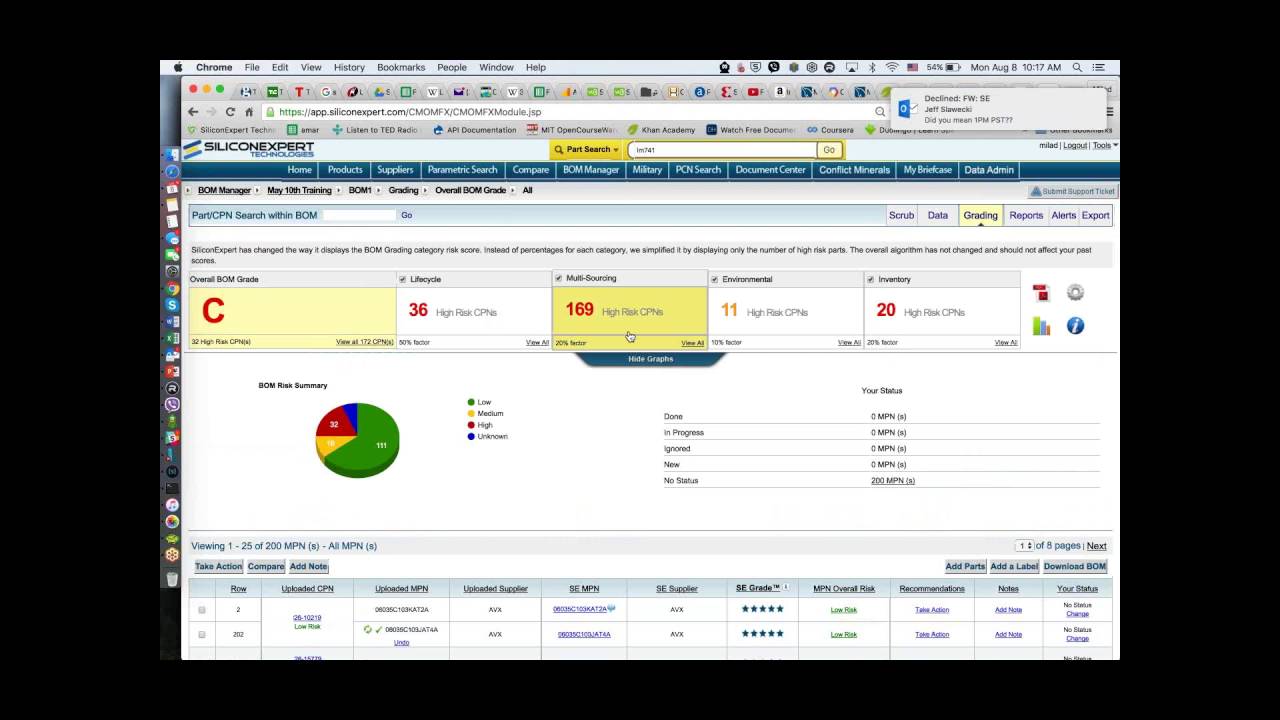Image resolution: width=1280 pixels, height=720 pixels.
Task: Open the Compare button above the table
Action: 266,566
